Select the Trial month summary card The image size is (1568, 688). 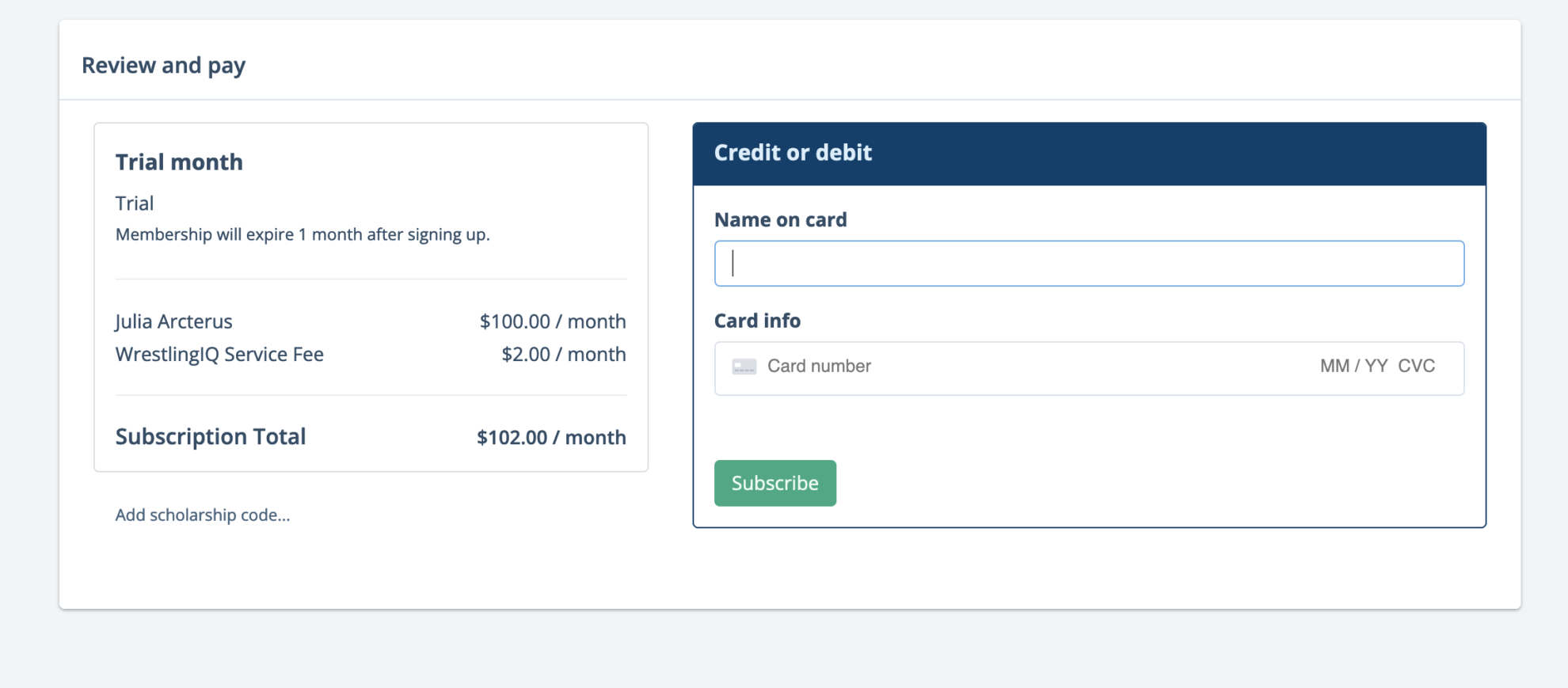tap(370, 297)
